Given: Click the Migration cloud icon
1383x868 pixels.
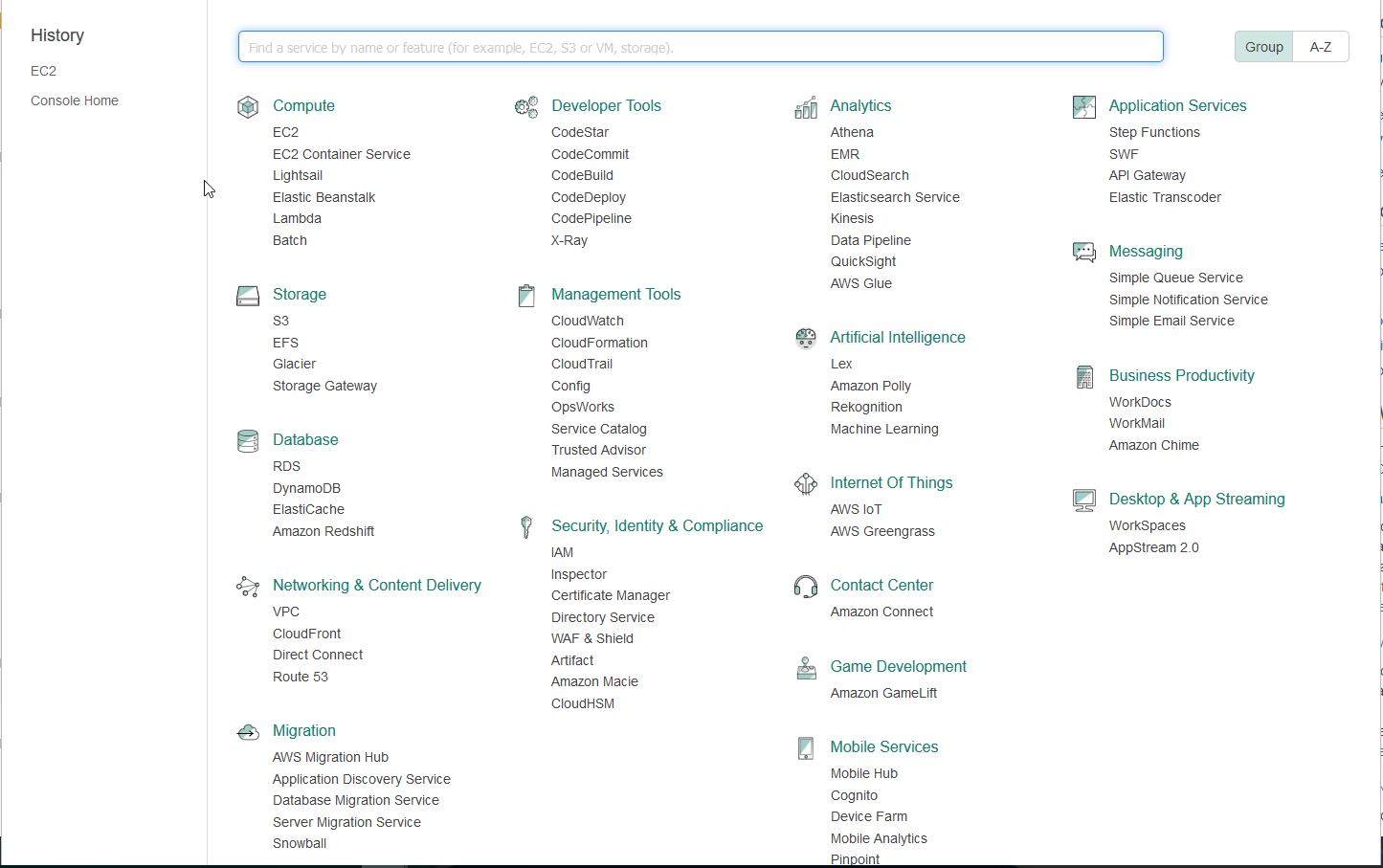Looking at the screenshot, I should pos(248,732).
